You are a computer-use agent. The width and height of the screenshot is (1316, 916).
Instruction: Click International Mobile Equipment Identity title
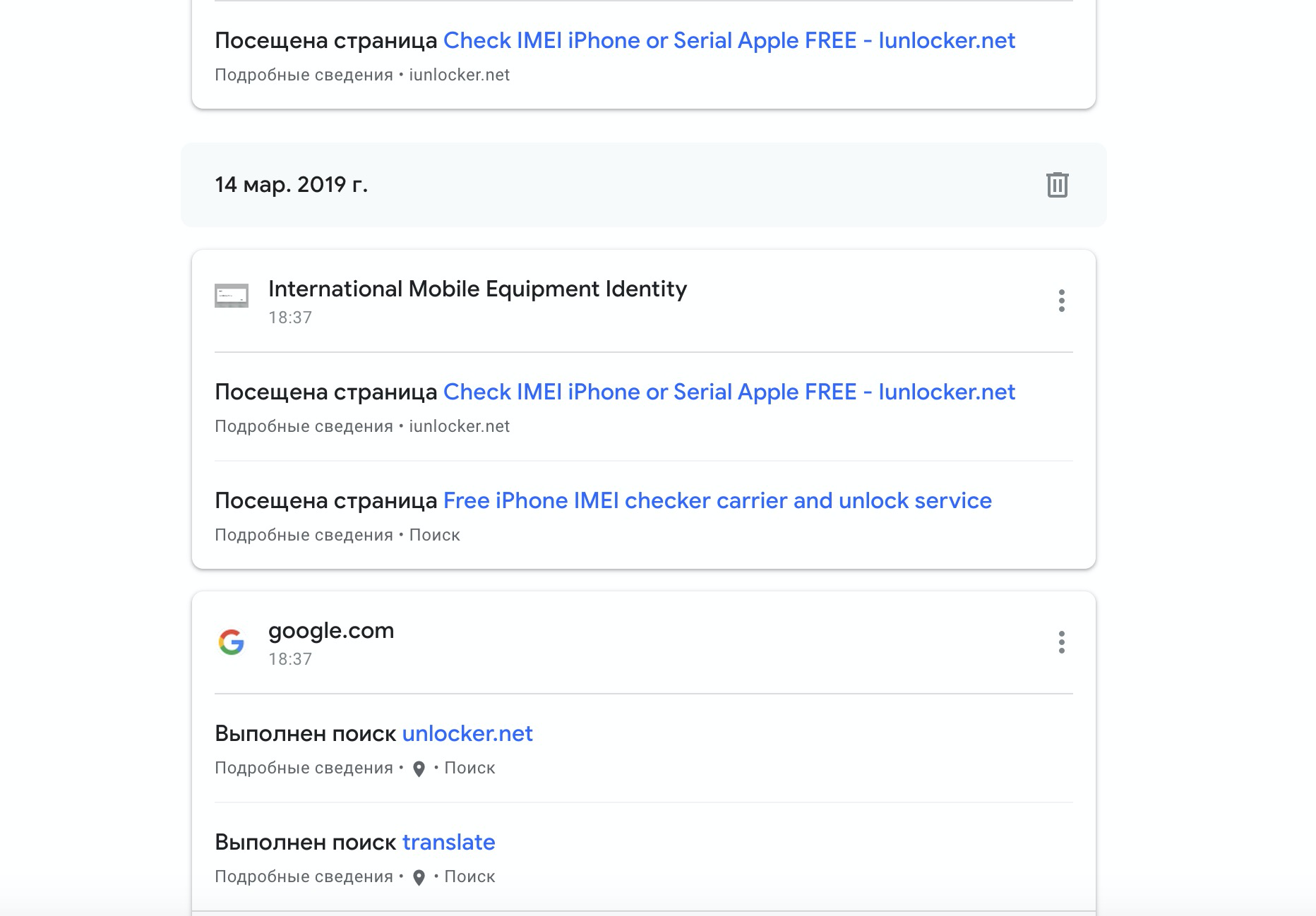click(x=478, y=289)
